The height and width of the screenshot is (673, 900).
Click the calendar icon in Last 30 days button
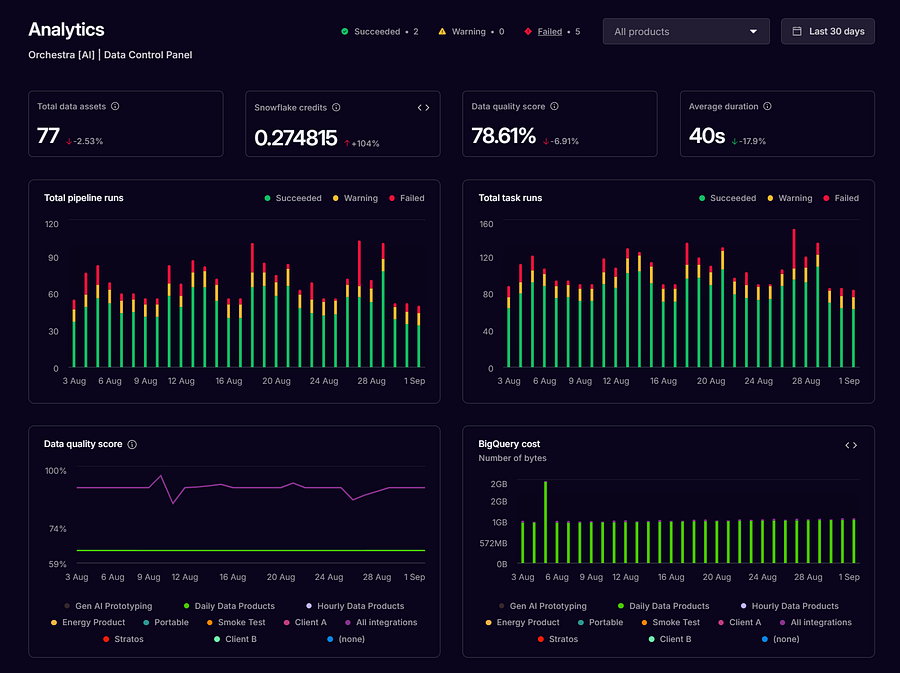797,32
